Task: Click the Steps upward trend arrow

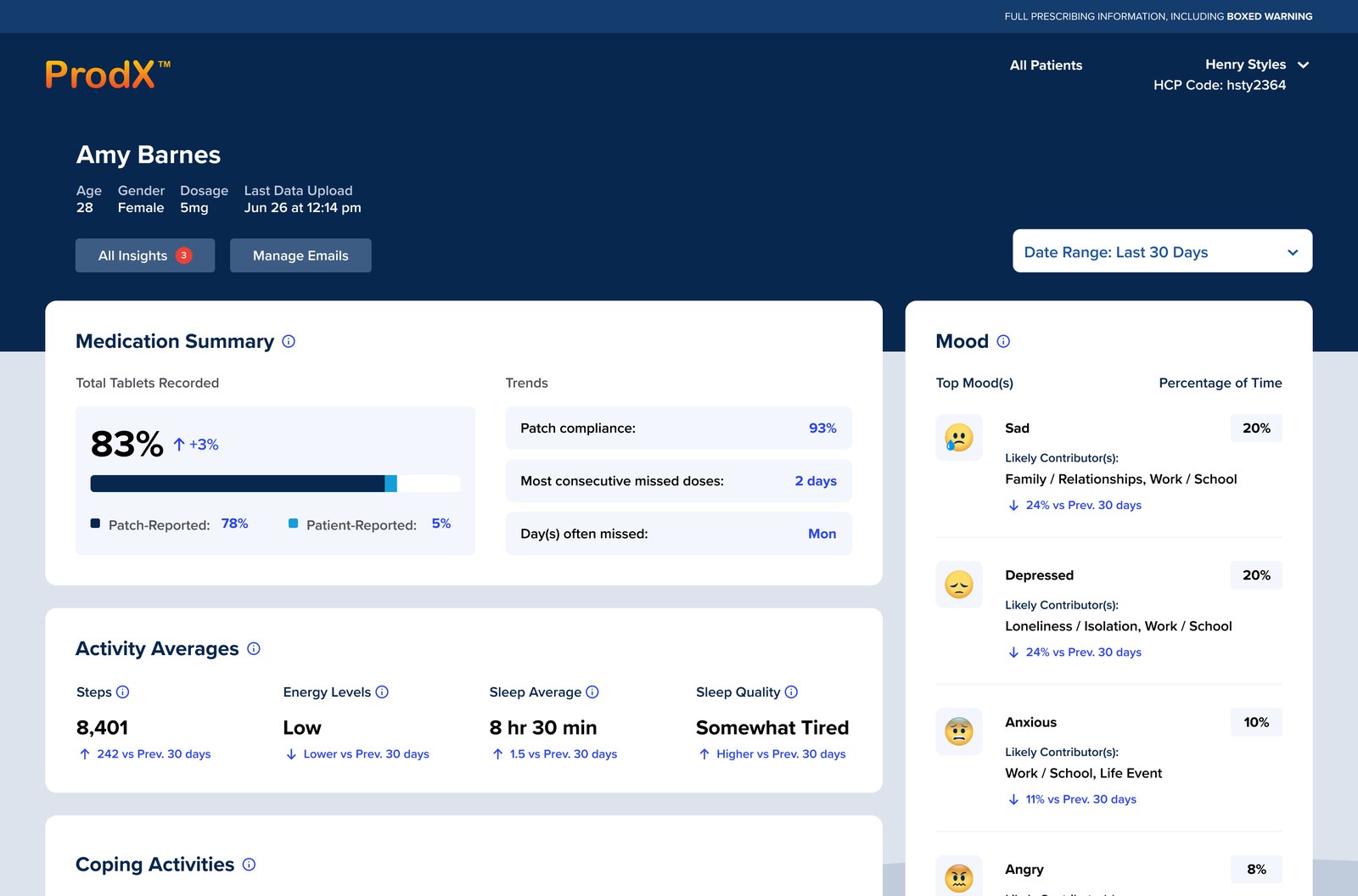Action: pyautogui.click(x=85, y=753)
